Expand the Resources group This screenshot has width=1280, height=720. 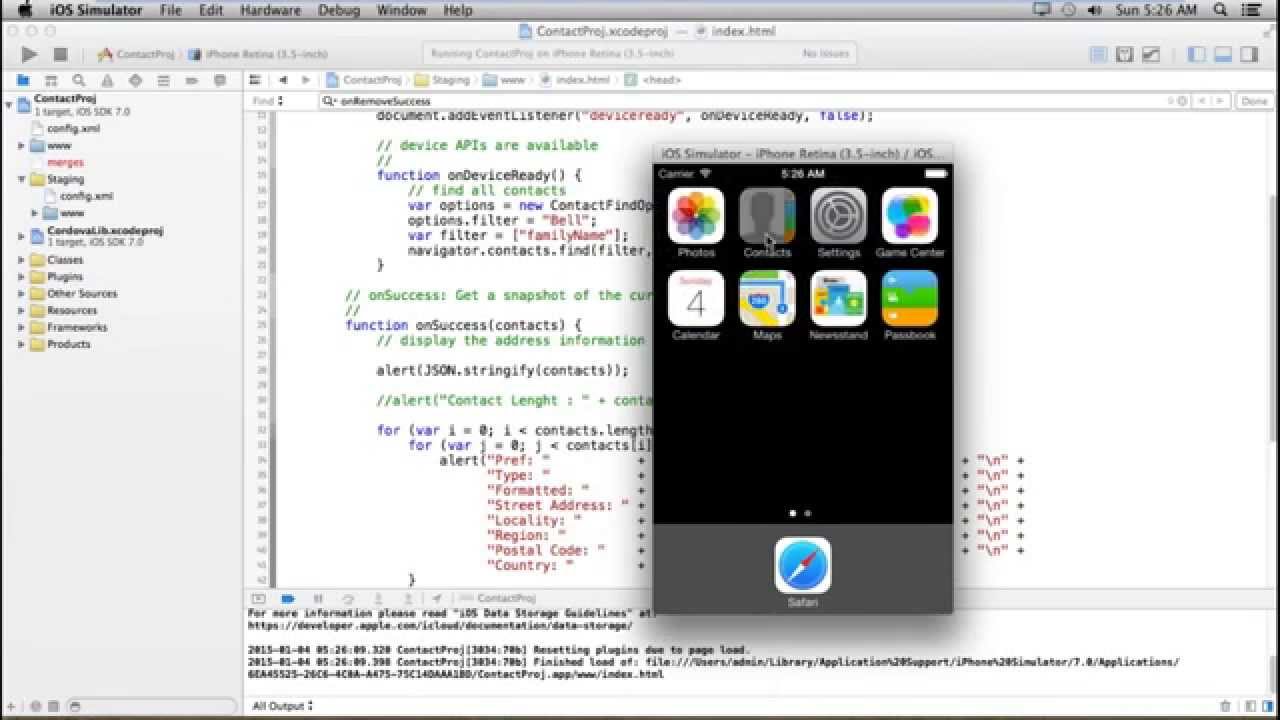pos(21,311)
